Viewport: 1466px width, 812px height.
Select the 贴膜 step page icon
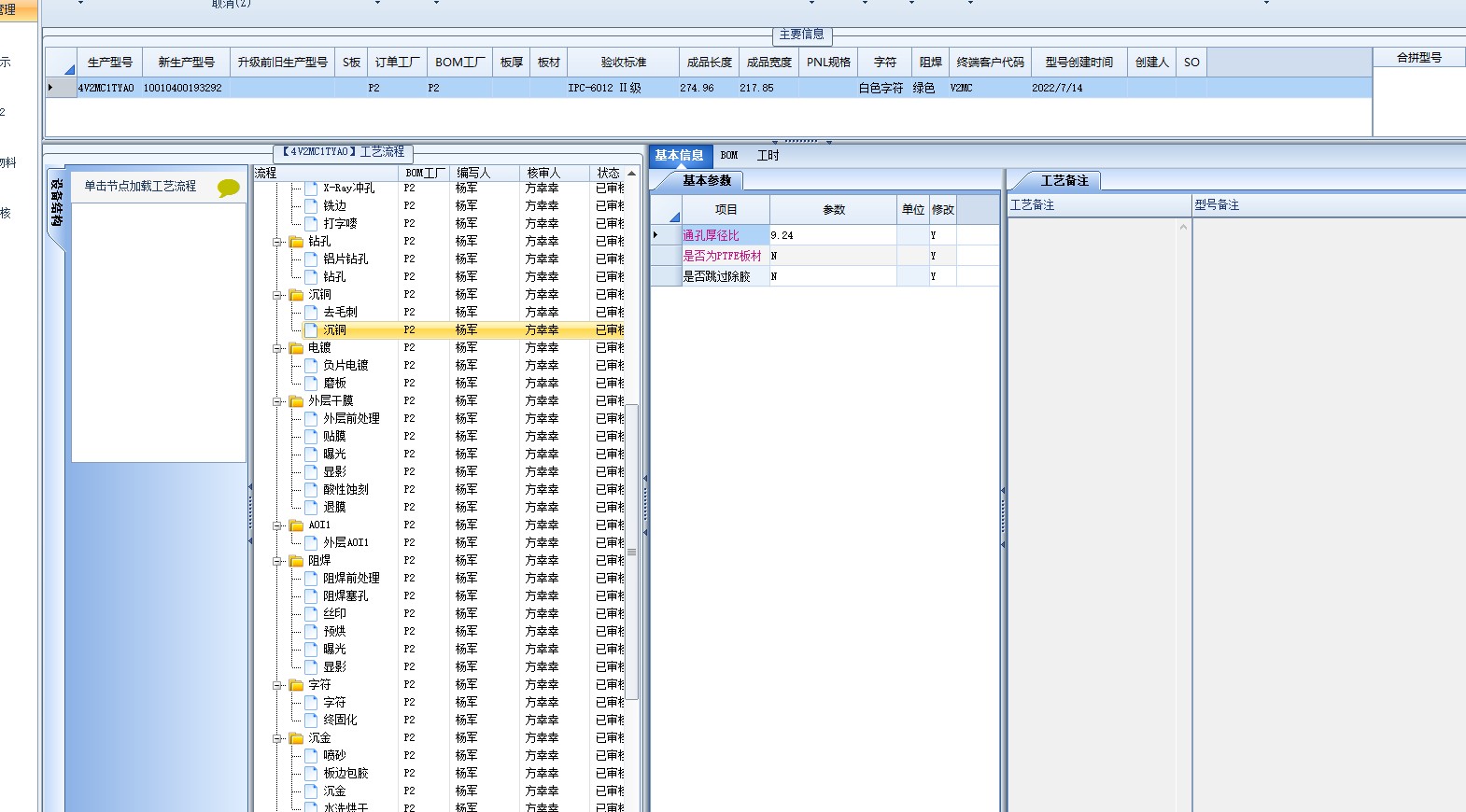(x=311, y=436)
